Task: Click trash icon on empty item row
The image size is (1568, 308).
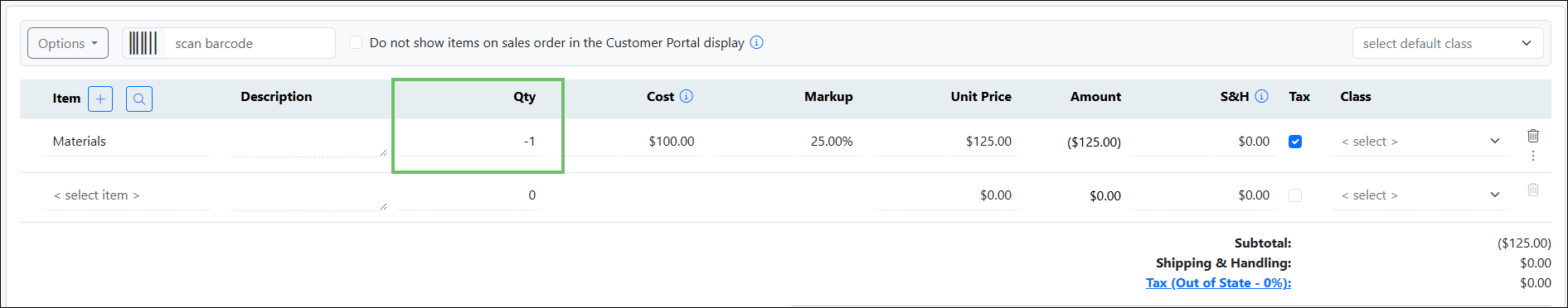Action: point(1533,190)
